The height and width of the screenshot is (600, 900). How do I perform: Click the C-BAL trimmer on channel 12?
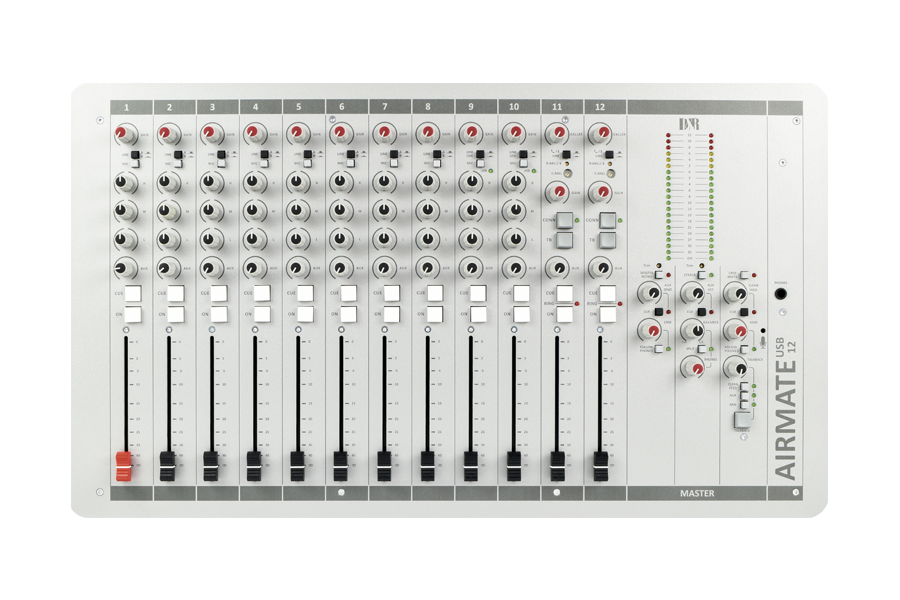[611, 173]
